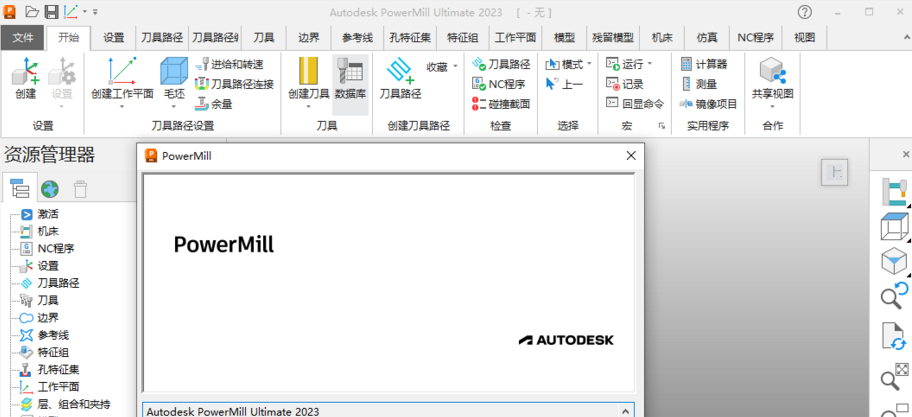Switch to the 机床 ribbon tab
Viewport: 912px width, 417px height.
[662, 38]
